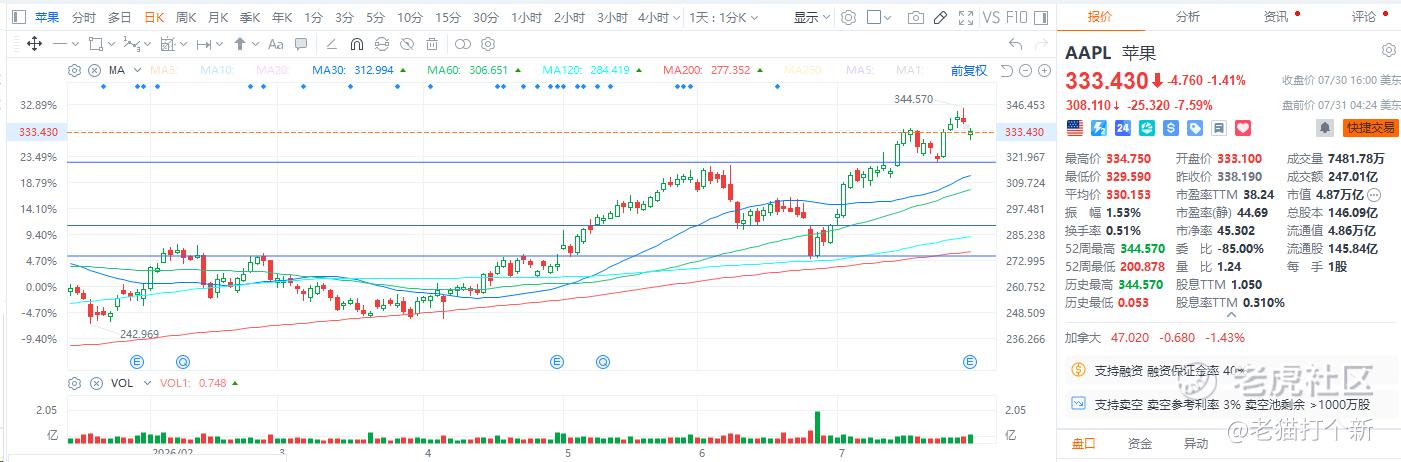Select the 资金 tab at panel bottom
The height and width of the screenshot is (462, 1401).
click(x=1140, y=444)
